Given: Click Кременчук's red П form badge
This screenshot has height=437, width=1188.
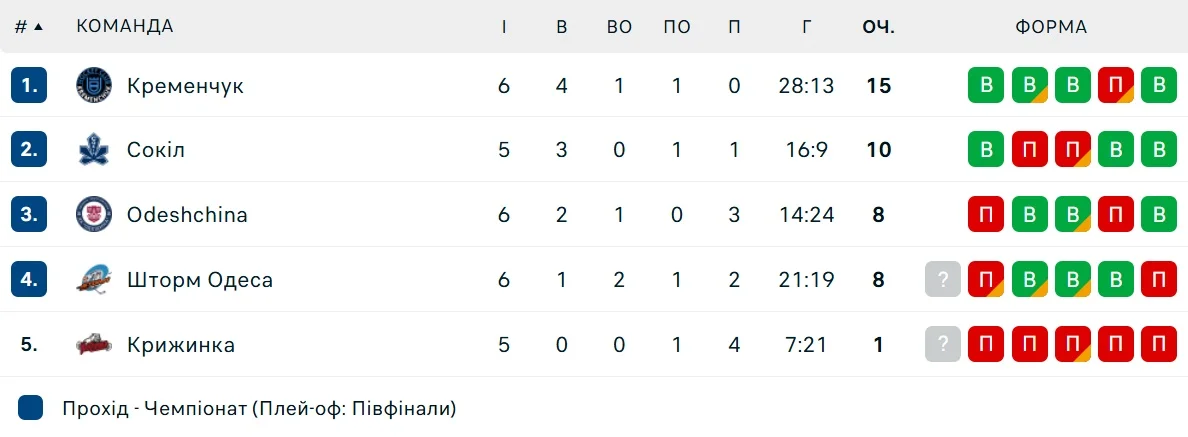Looking at the screenshot, I should 1115,85.
